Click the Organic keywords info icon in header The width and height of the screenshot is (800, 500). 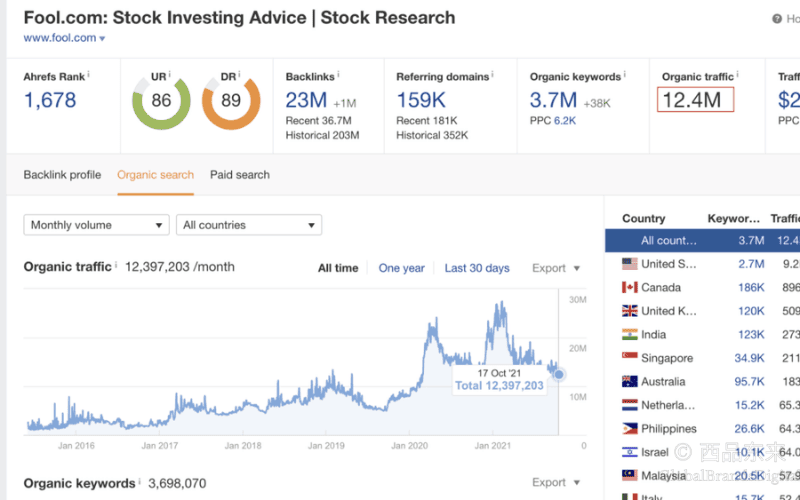624,74
